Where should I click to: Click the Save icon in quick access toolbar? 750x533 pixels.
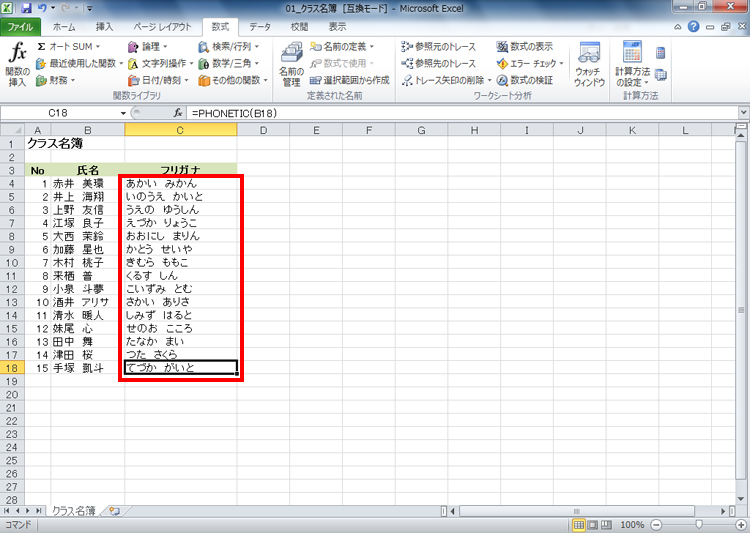(x=26, y=8)
